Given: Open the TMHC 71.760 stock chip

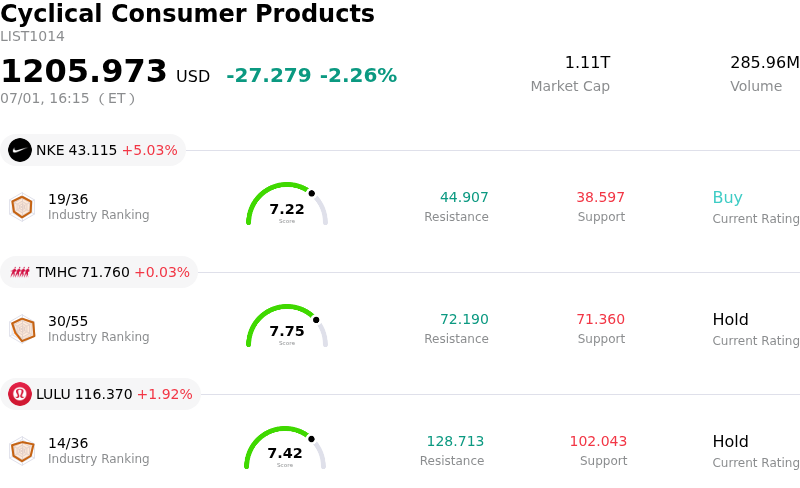Looking at the screenshot, I should coord(99,272).
